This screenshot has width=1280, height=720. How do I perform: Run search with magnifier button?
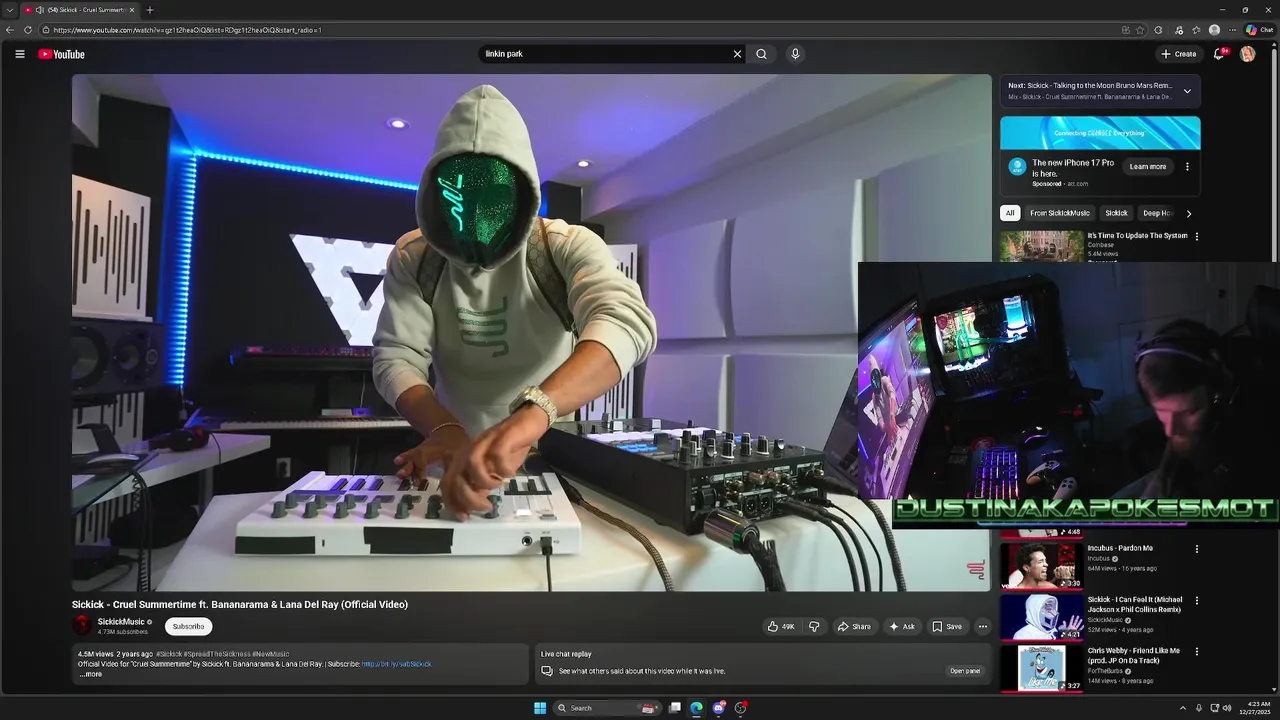click(761, 54)
